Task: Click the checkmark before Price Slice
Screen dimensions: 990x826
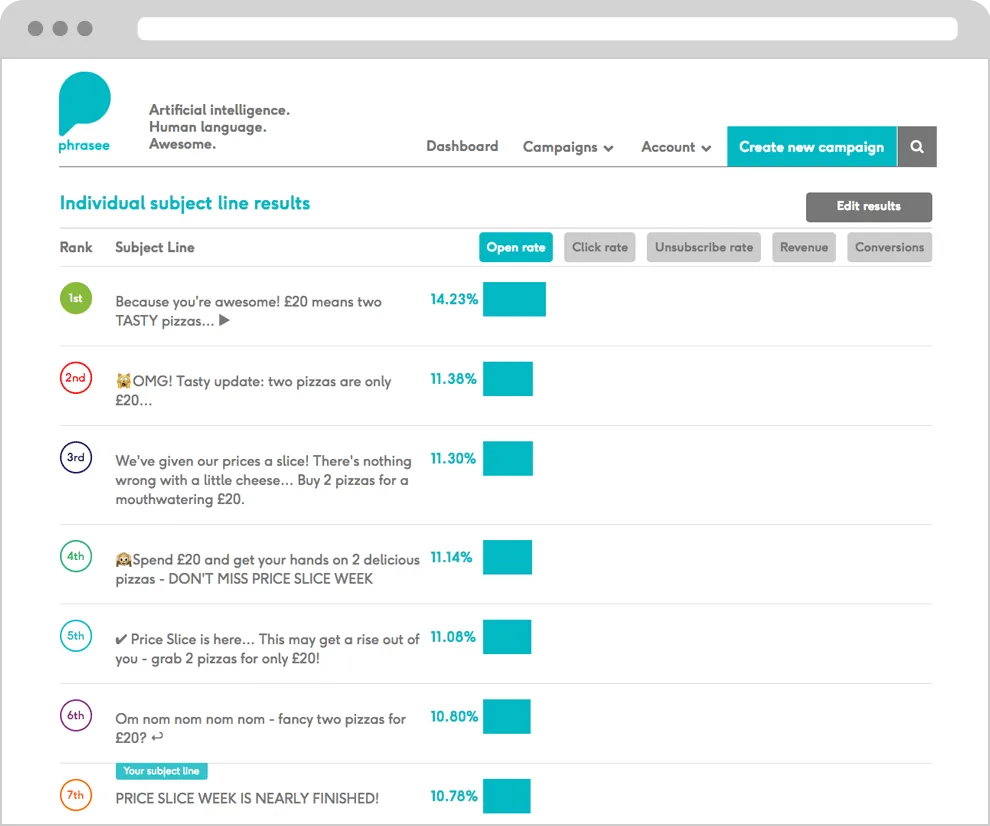Action: click(x=121, y=640)
